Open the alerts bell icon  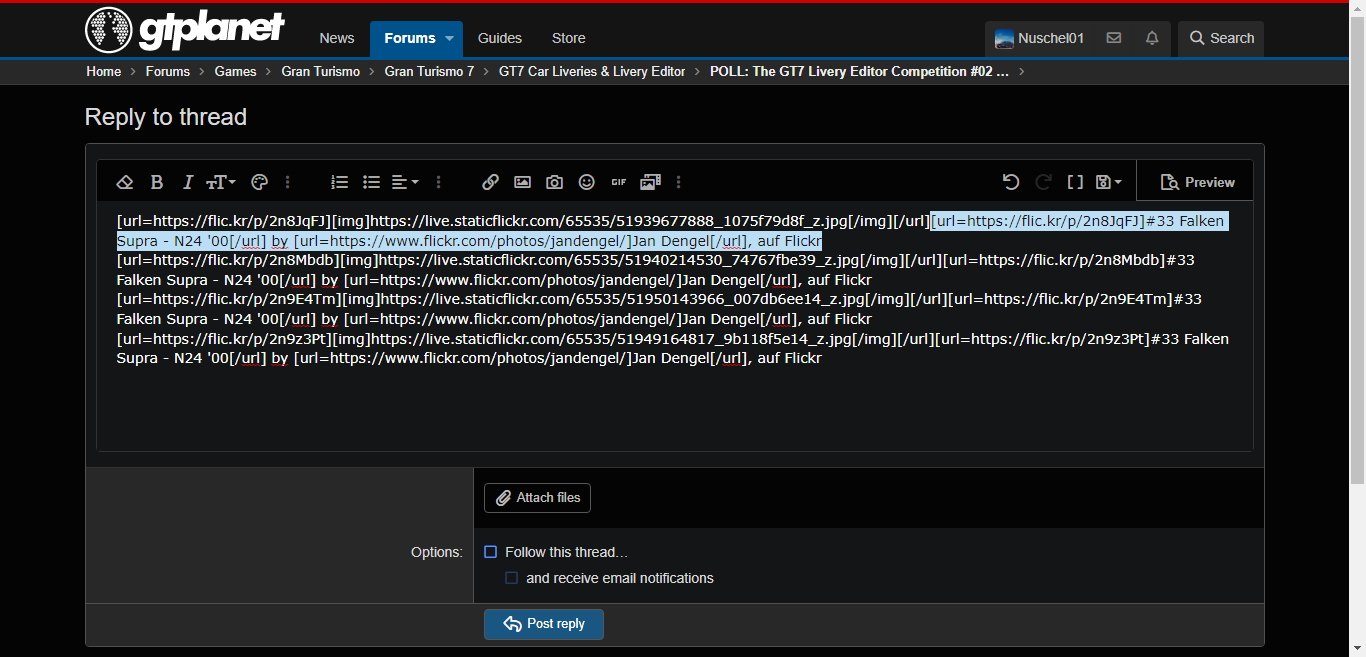pyautogui.click(x=1152, y=38)
